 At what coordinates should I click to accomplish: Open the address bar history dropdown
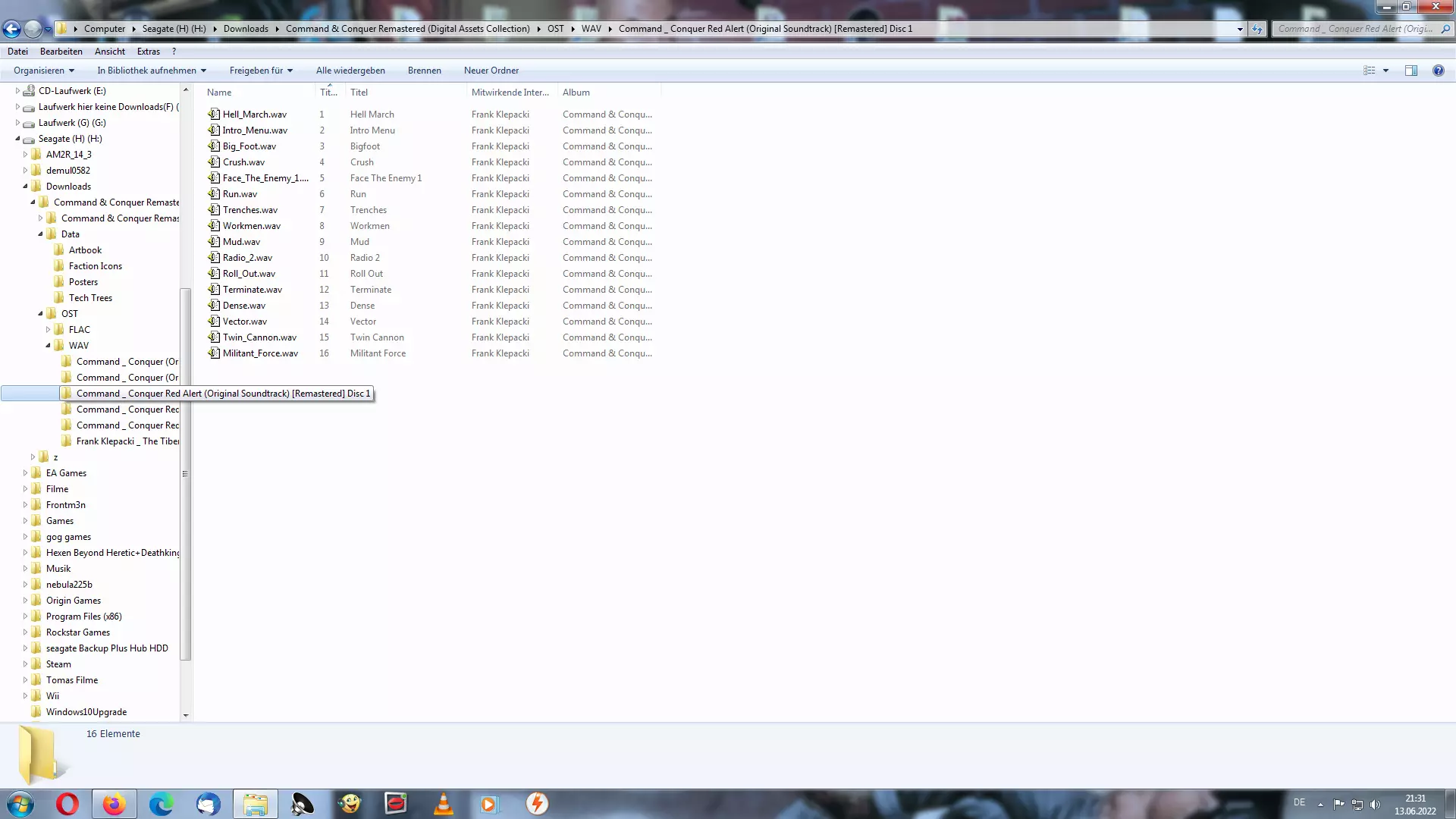click(1240, 29)
